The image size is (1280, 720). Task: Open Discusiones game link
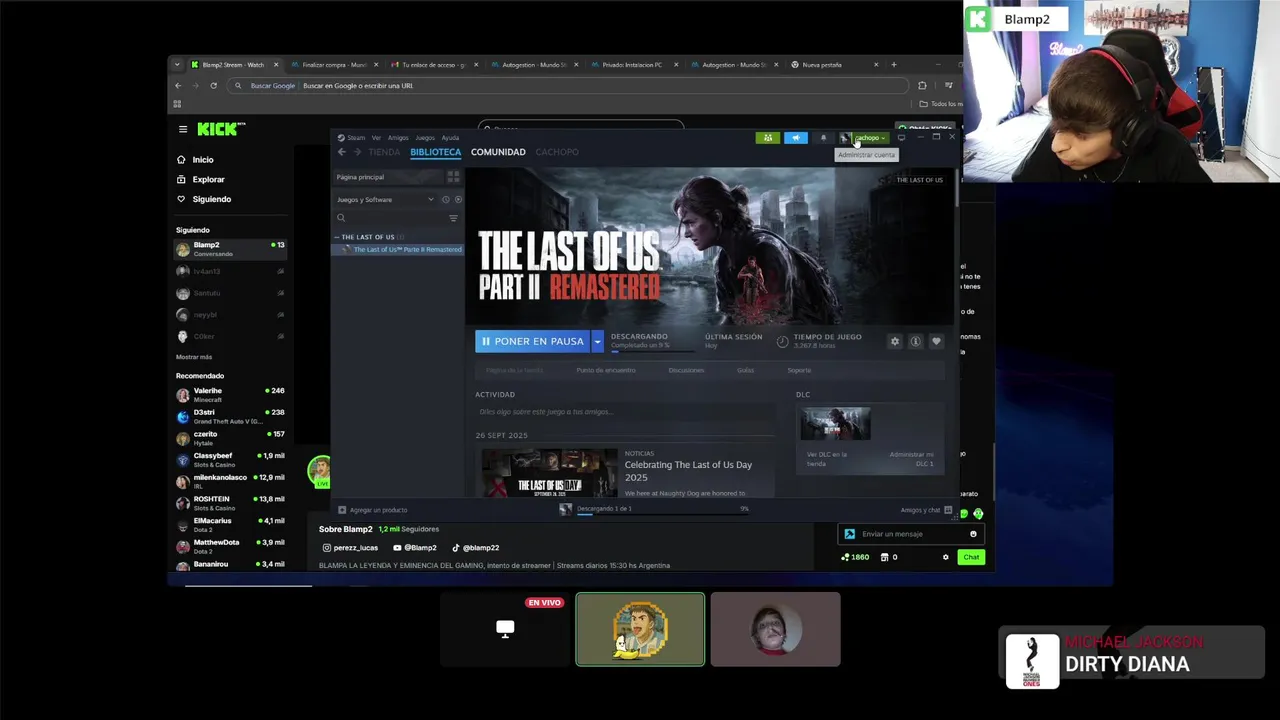click(x=686, y=370)
